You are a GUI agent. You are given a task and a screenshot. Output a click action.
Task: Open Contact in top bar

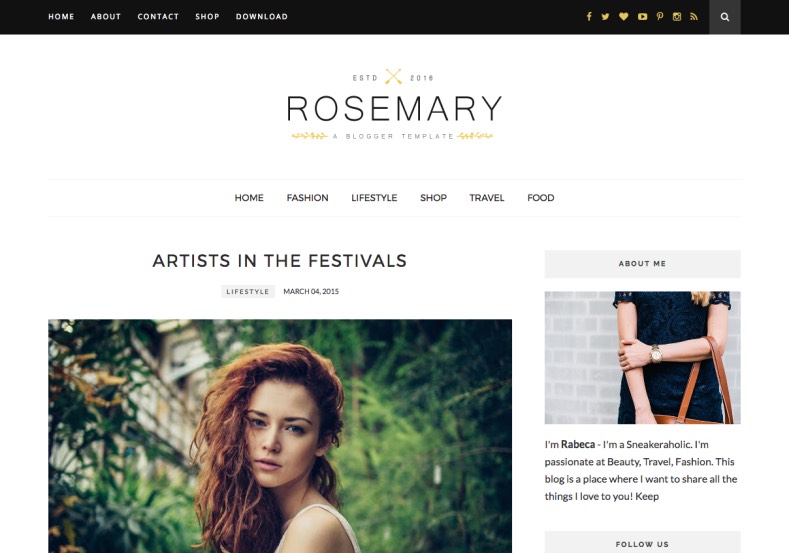[158, 17]
